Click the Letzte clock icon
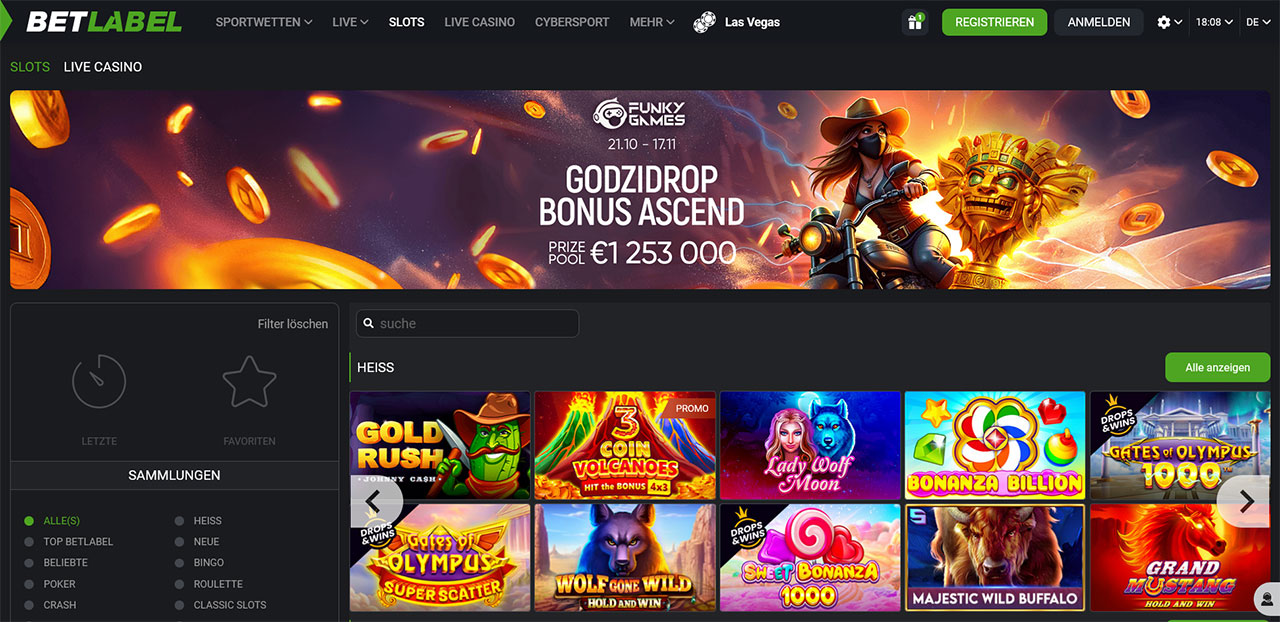The width and height of the screenshot is (1280, 622). 99,382
